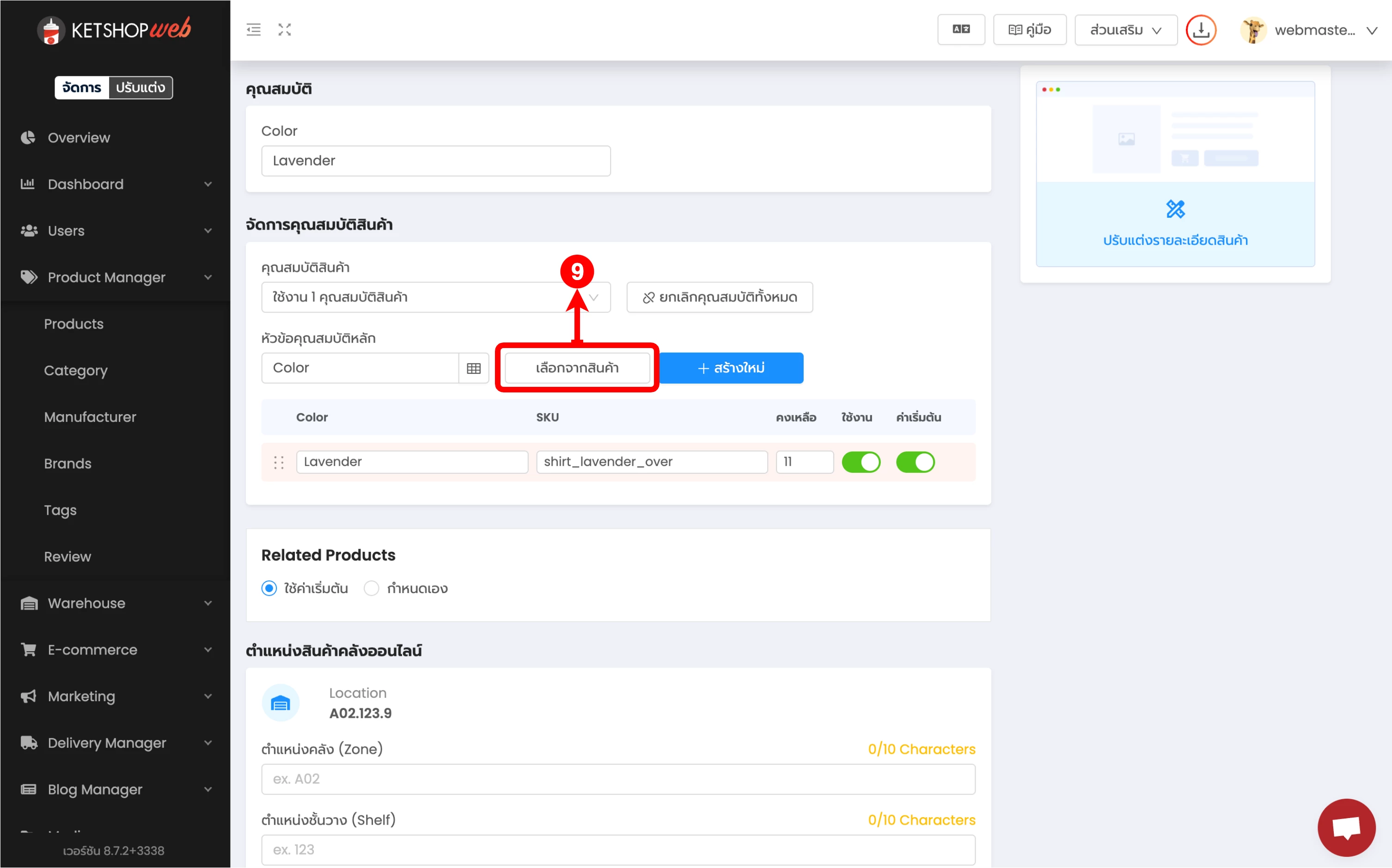The image size is (1392, 868).
Task: Open Category in the sidebar
Action: click(x=76, y=371)
